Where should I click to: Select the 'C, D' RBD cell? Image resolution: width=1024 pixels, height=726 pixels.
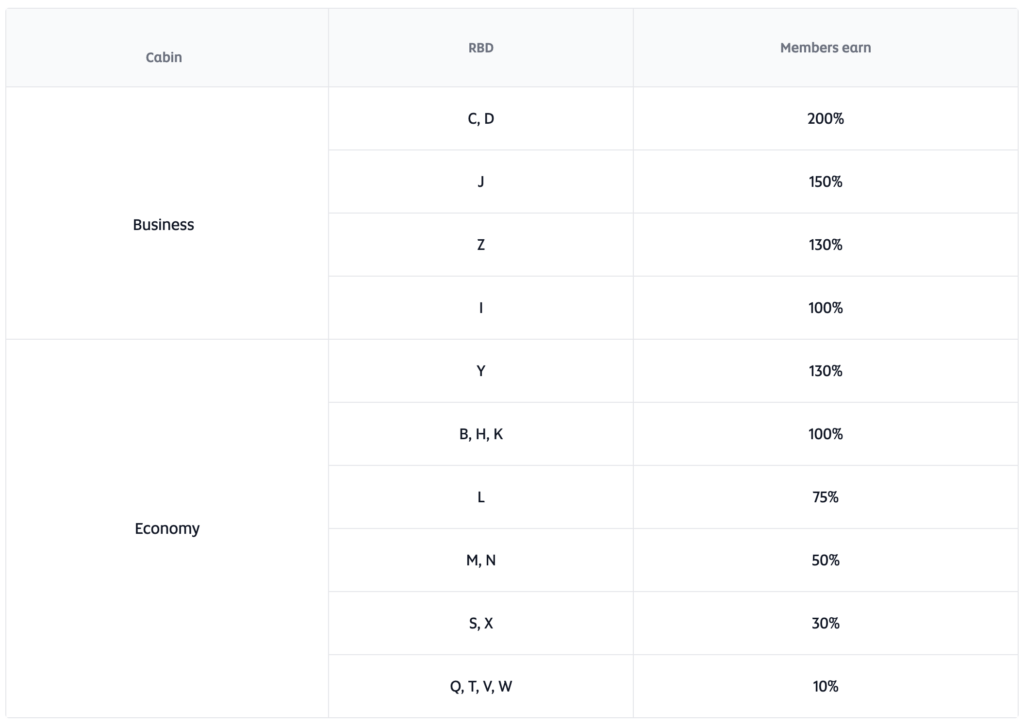tap(481, 119)
